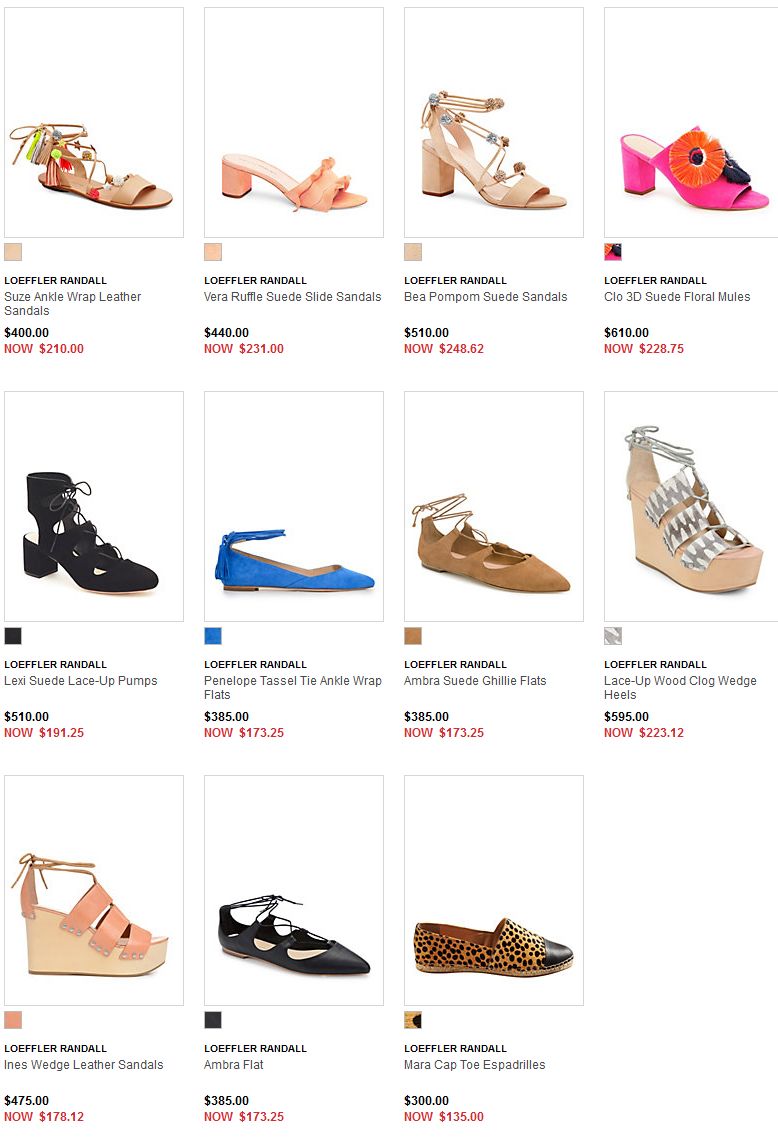Open the Ines Wedge Leather Sandals title
Image resolution: width=778 pixels, height=1147 pixels.
pyautogui.click(x=84, y=1064)
